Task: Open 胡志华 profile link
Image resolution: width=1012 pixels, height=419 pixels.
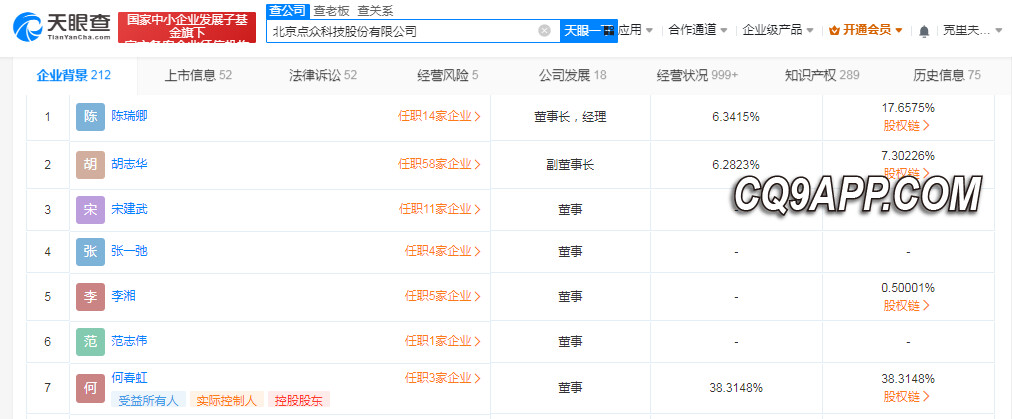Action: (x=129, y=164)
